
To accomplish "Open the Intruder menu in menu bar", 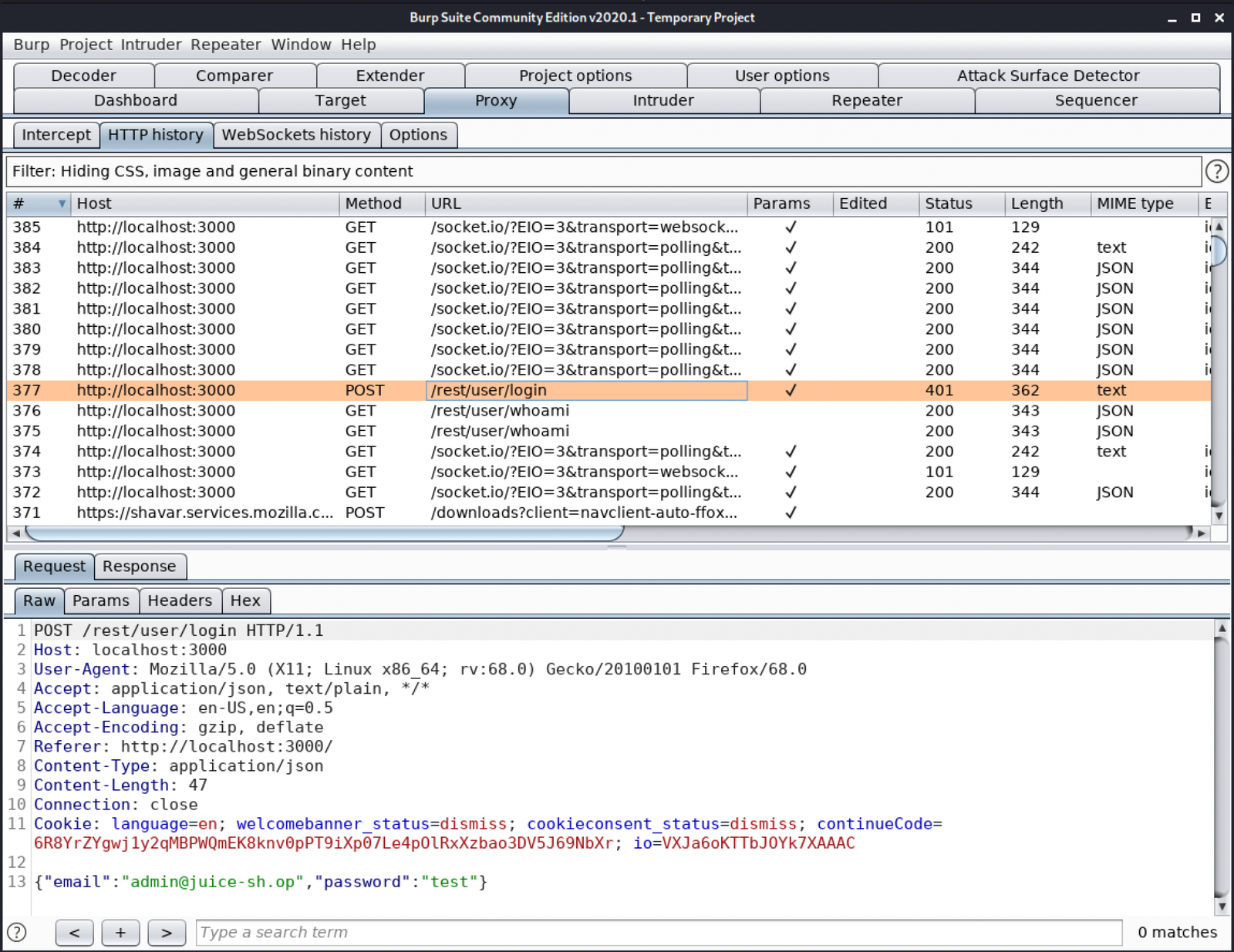I will pyautogui.click(x=151, y=45).
